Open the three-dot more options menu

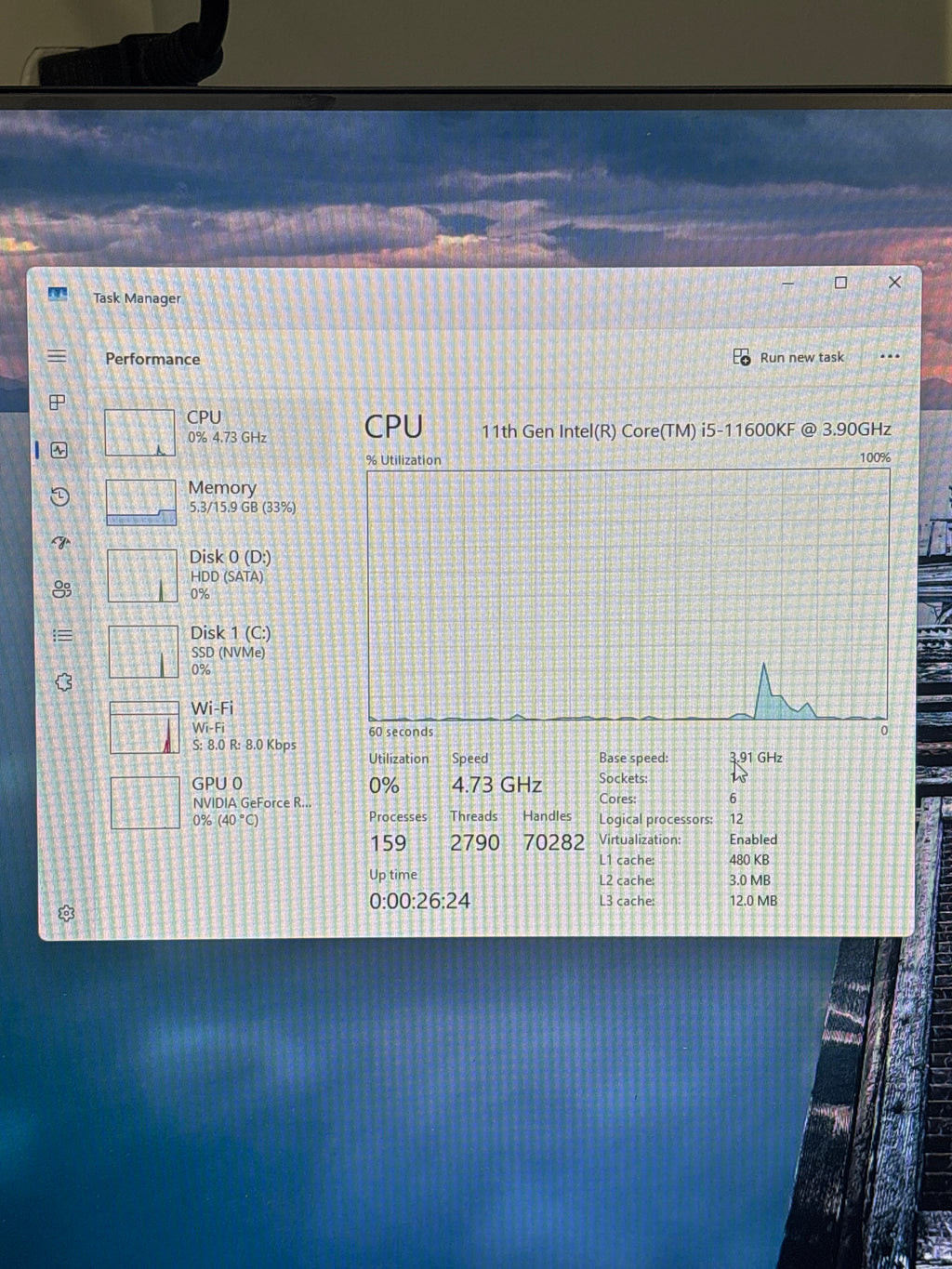click(890, 356)
